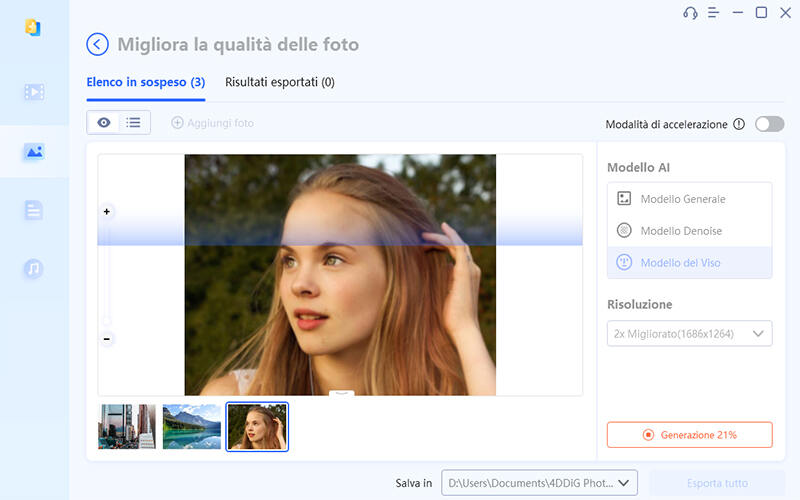Select the mountain lake thumbnail
The image size is (800, 500).
191,427
